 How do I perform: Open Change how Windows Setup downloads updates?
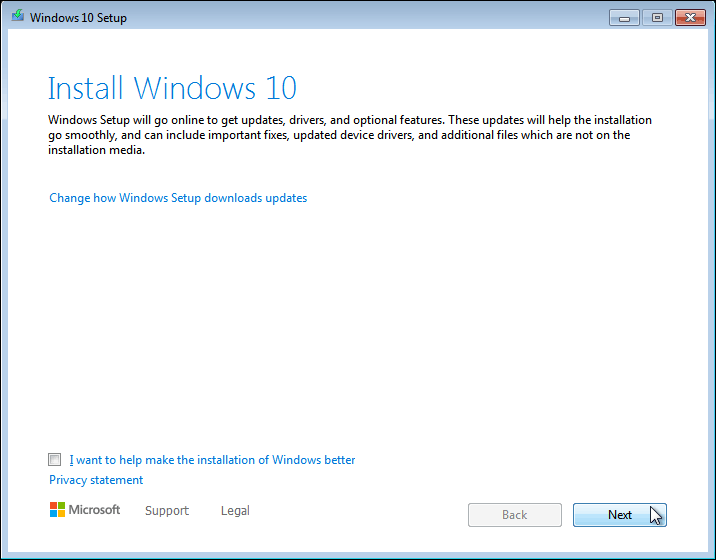178,198
